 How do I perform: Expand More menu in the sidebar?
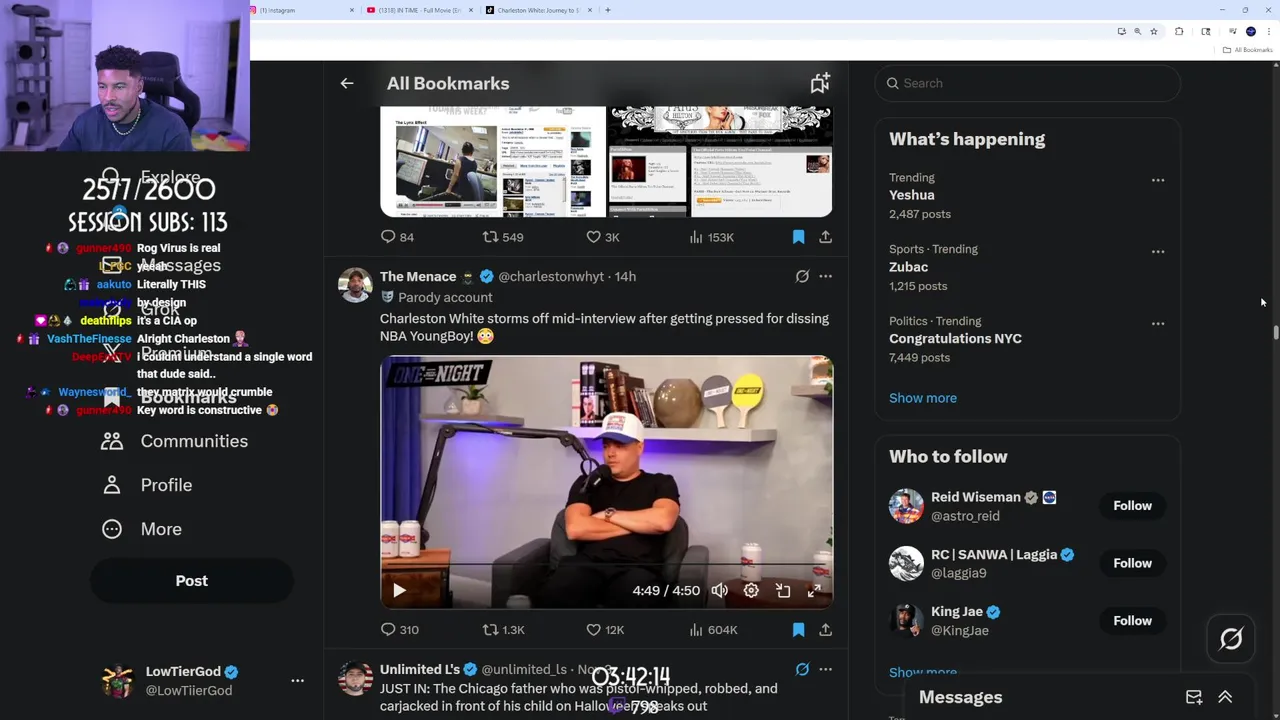[x=141, y=529]
